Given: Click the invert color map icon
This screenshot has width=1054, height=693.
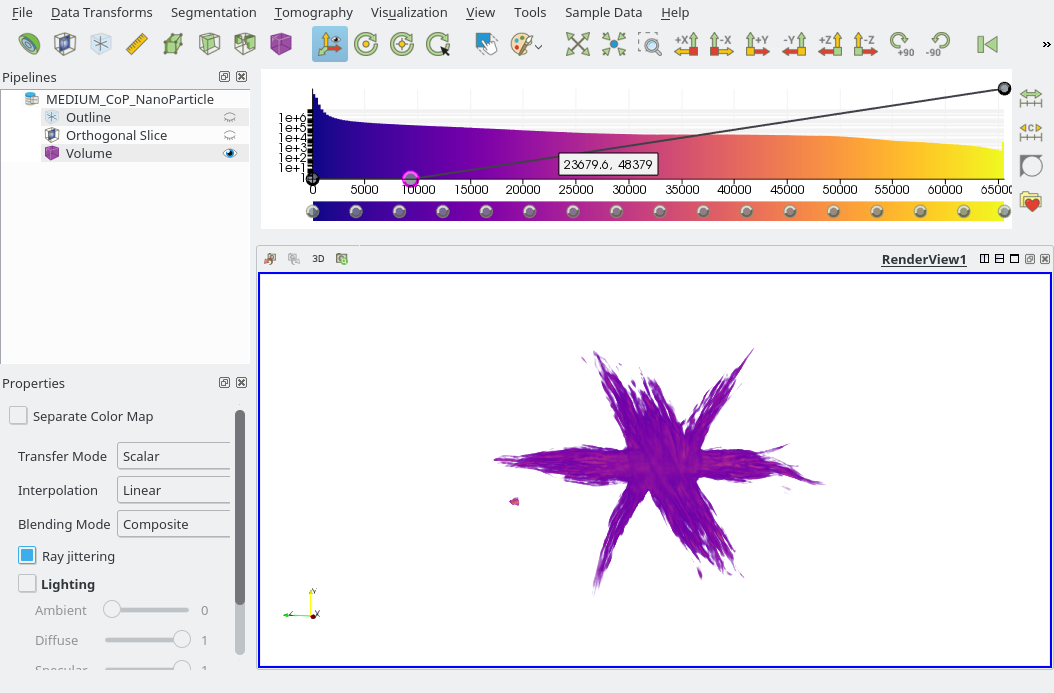Looking at the screenshot, I should (x=1030, y=166).
